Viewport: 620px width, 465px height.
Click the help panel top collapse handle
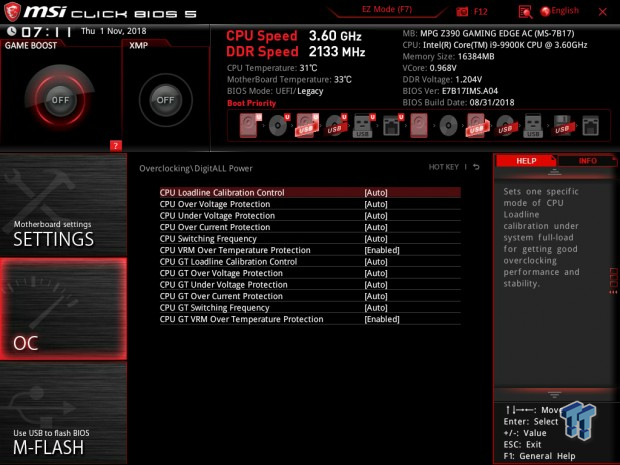click(x=554, y=172)
